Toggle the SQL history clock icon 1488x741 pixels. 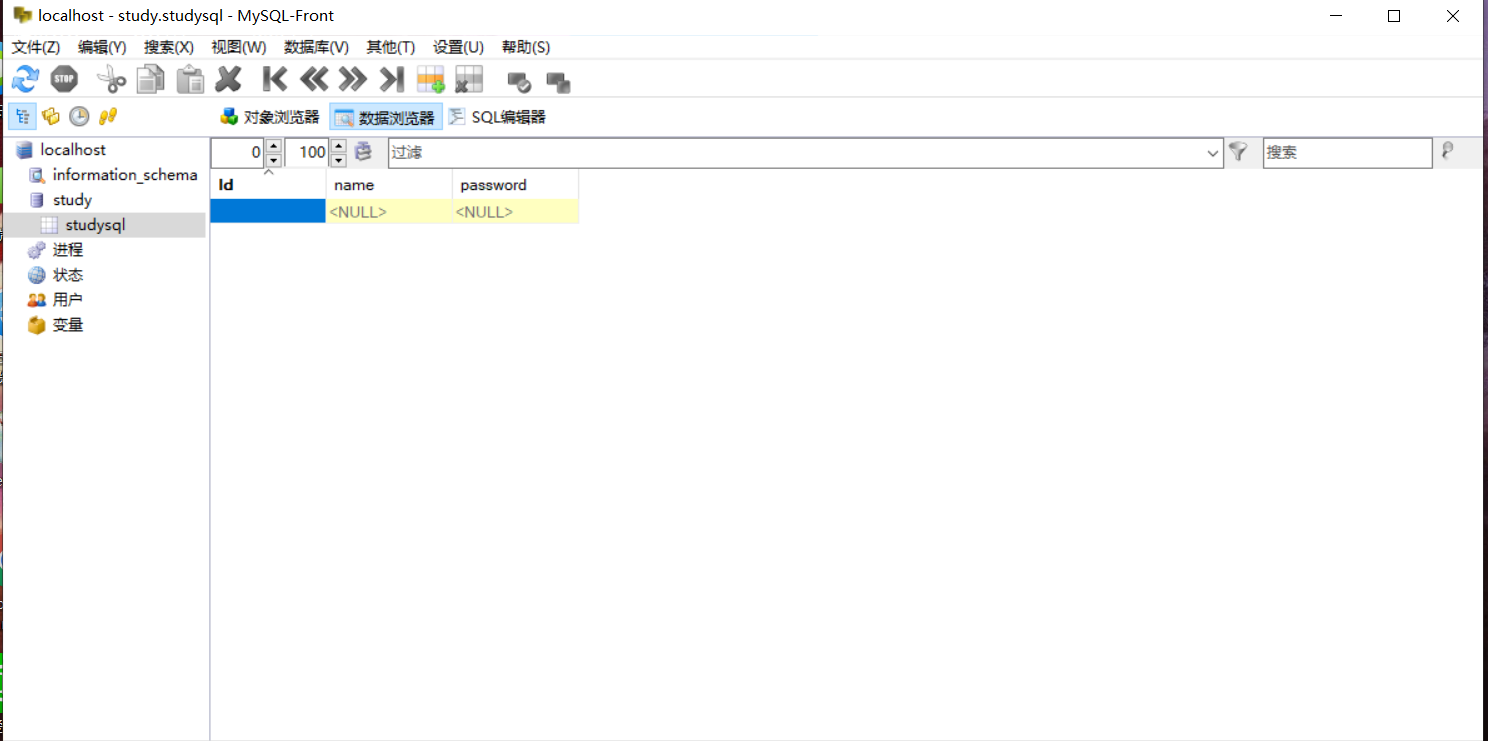[79, 116]
